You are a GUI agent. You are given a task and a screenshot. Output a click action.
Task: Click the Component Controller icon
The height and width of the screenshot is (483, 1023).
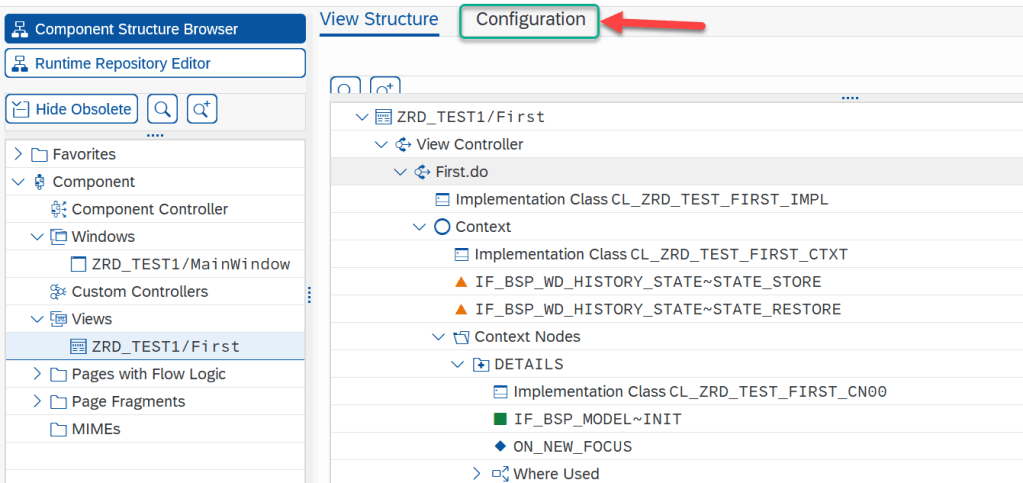pos(59,209)
